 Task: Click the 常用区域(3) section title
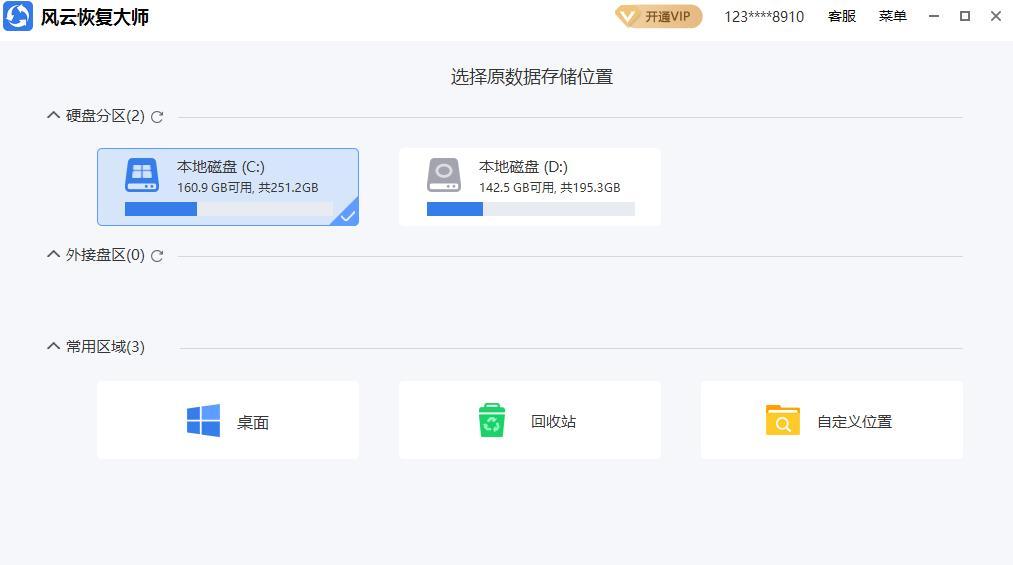click(105, 347)
